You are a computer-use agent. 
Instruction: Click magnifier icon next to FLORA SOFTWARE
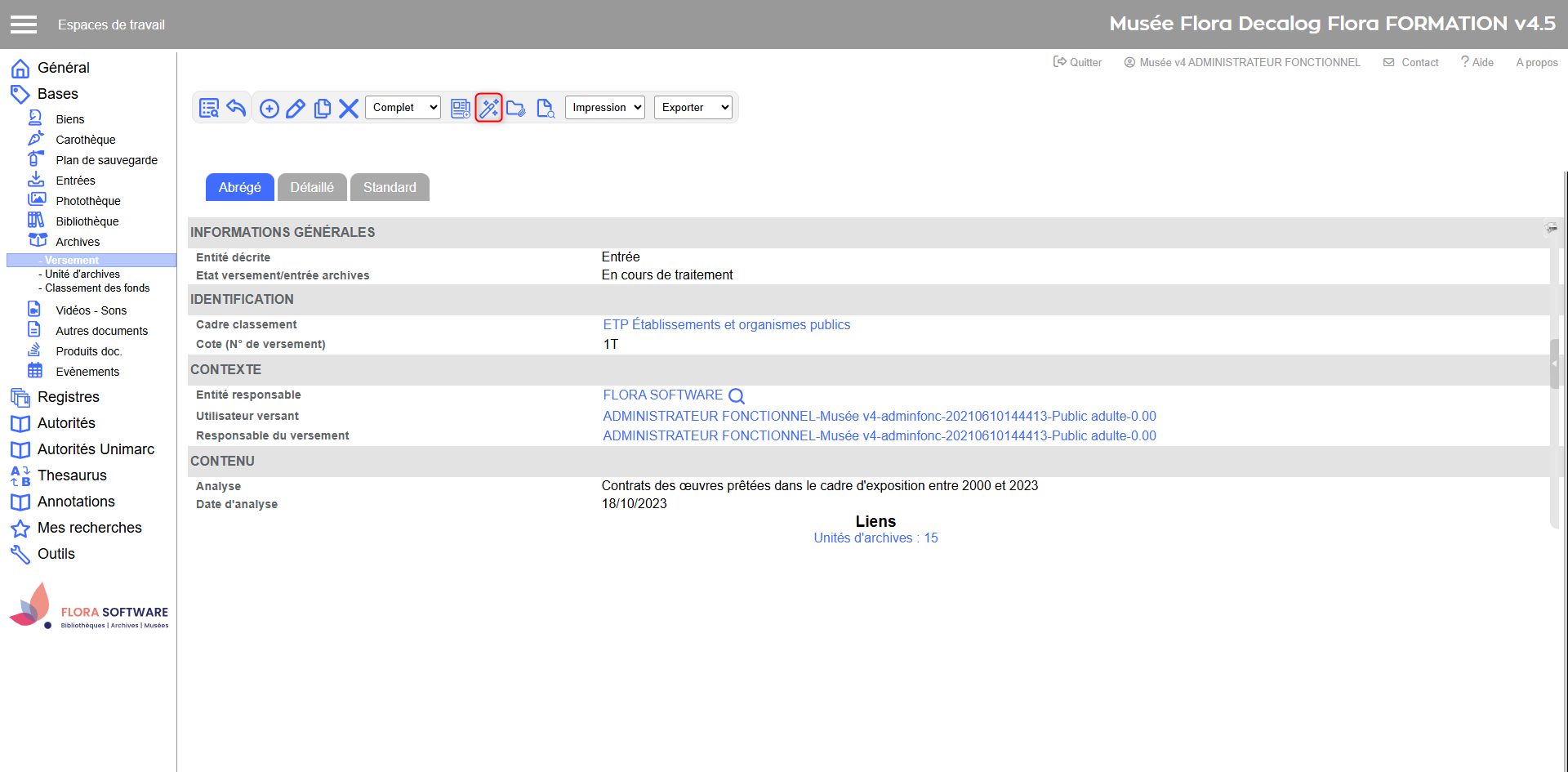[736, 396]
